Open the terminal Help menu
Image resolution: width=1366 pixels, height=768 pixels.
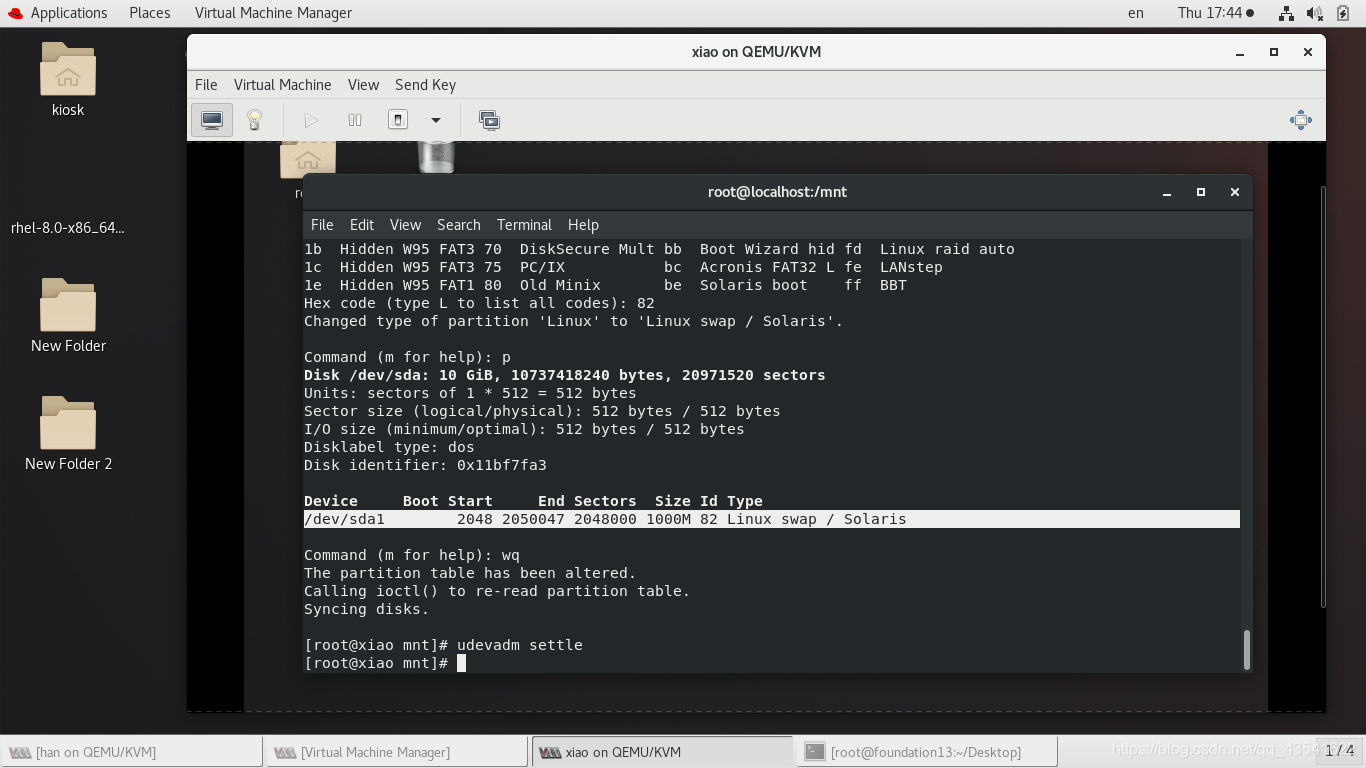pyautogui.click(x=583, y=225)
